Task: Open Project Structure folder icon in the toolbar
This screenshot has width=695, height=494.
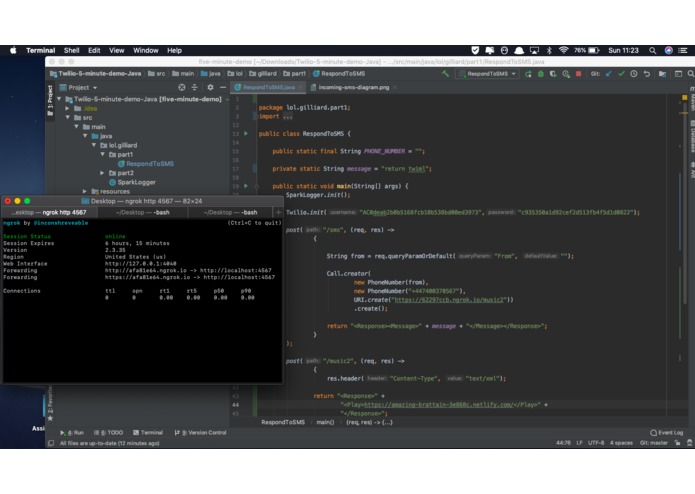Action: [x=662, y=74]
